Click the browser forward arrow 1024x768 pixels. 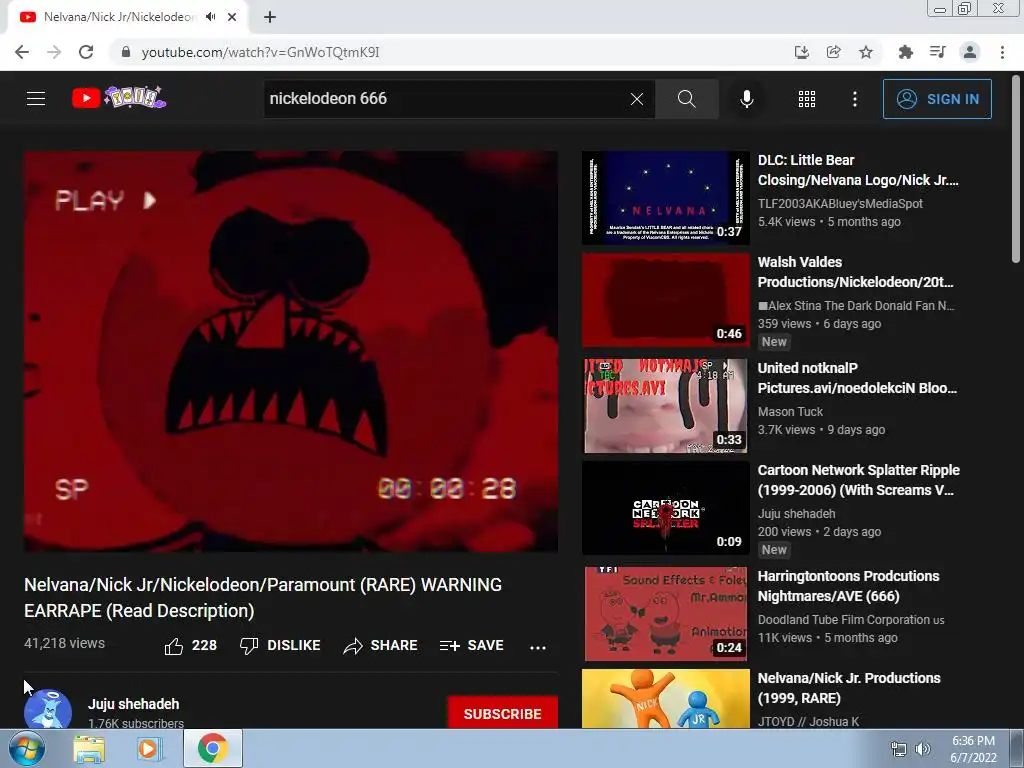[x=54, y=52]
